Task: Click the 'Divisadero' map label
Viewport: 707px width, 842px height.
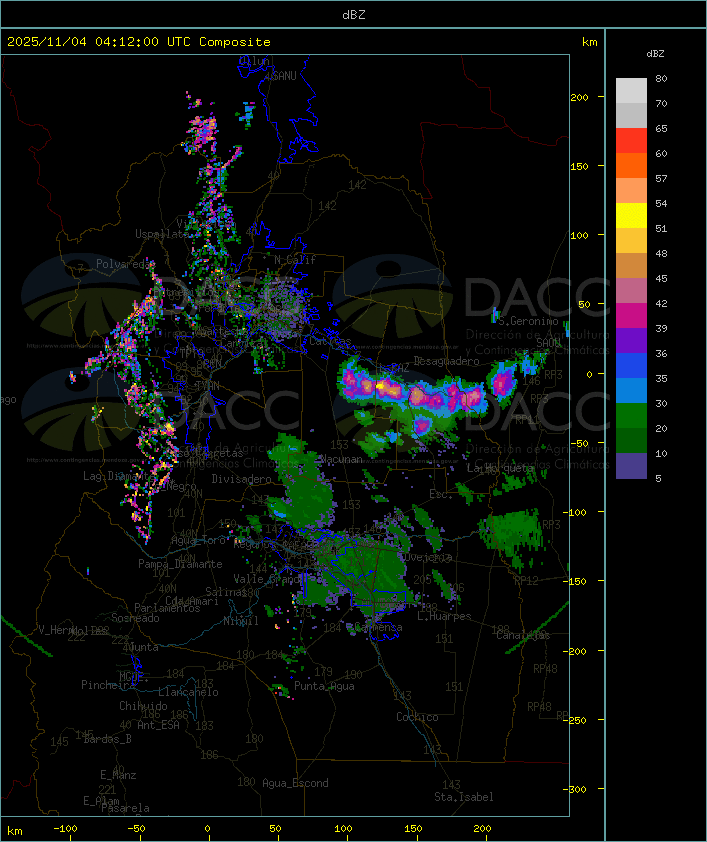Action: point(241,478)
